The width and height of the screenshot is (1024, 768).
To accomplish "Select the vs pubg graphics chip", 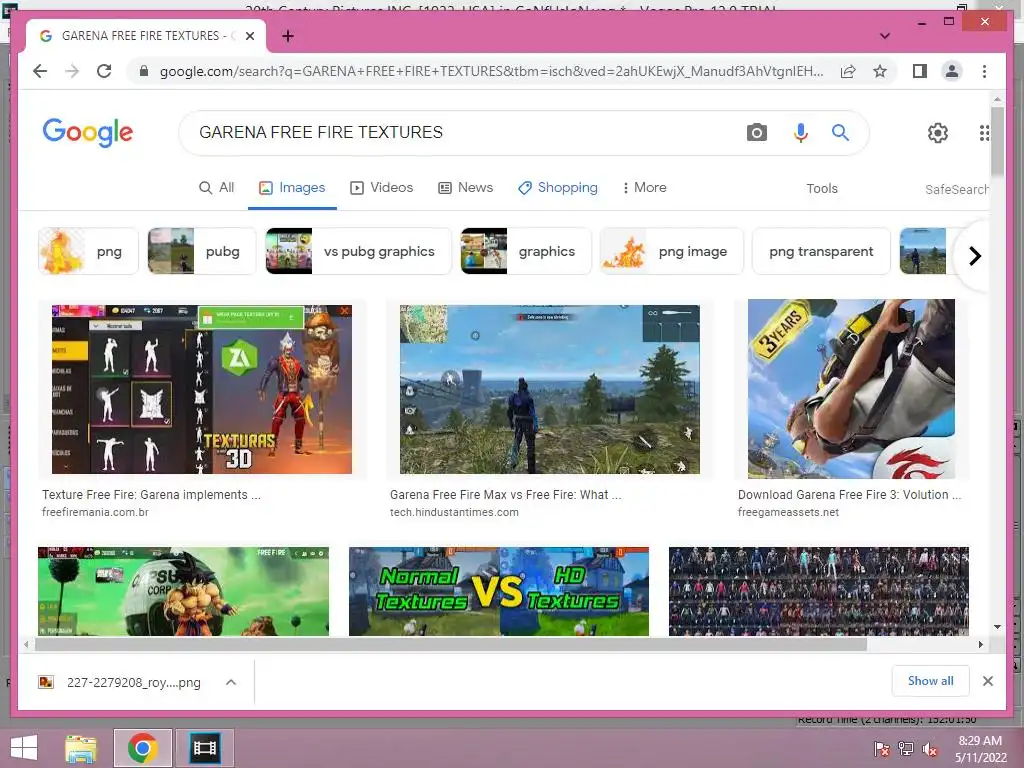I will 359,251.
